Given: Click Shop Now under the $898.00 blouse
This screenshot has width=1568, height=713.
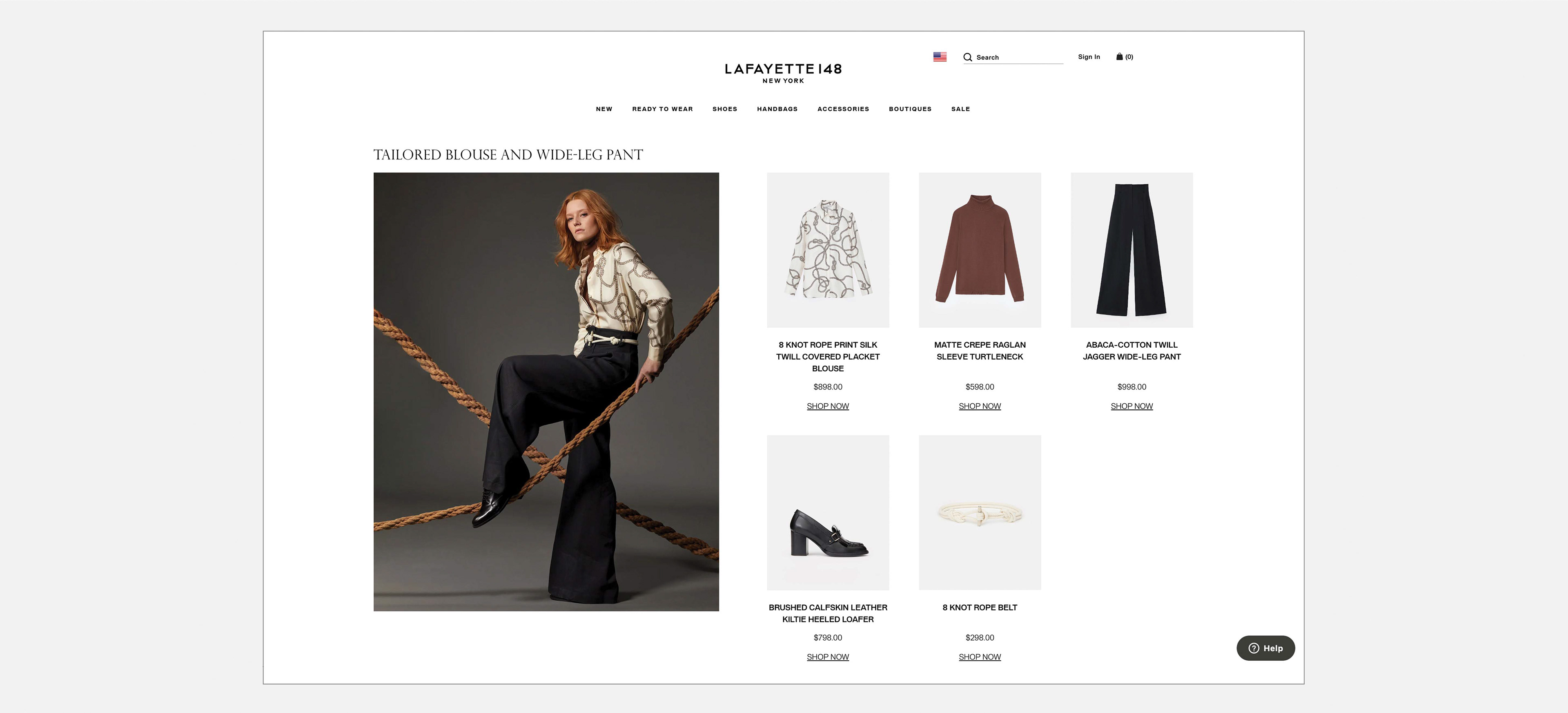Looking at the screenshot, I should 828,406.
